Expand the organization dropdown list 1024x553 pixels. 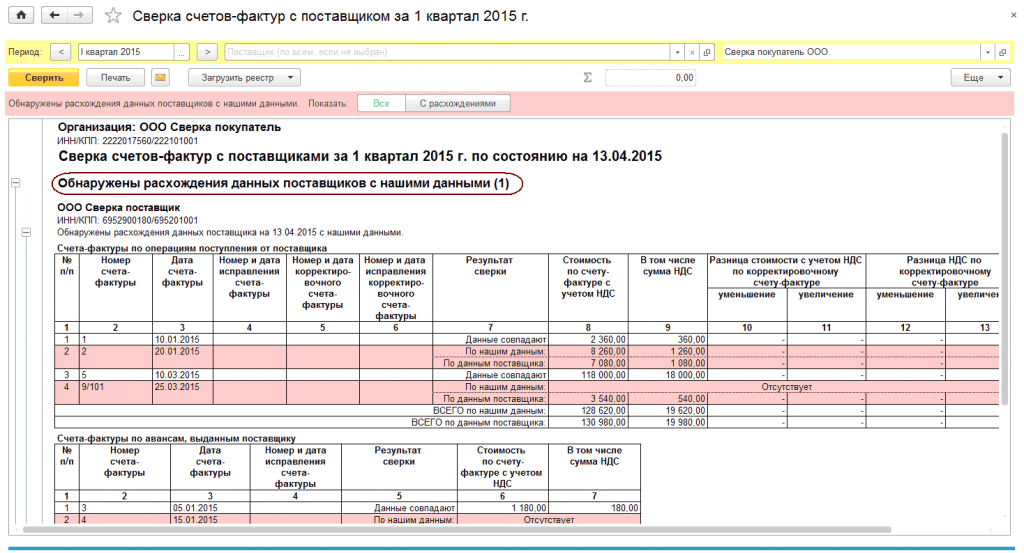[x=988, y=52]
